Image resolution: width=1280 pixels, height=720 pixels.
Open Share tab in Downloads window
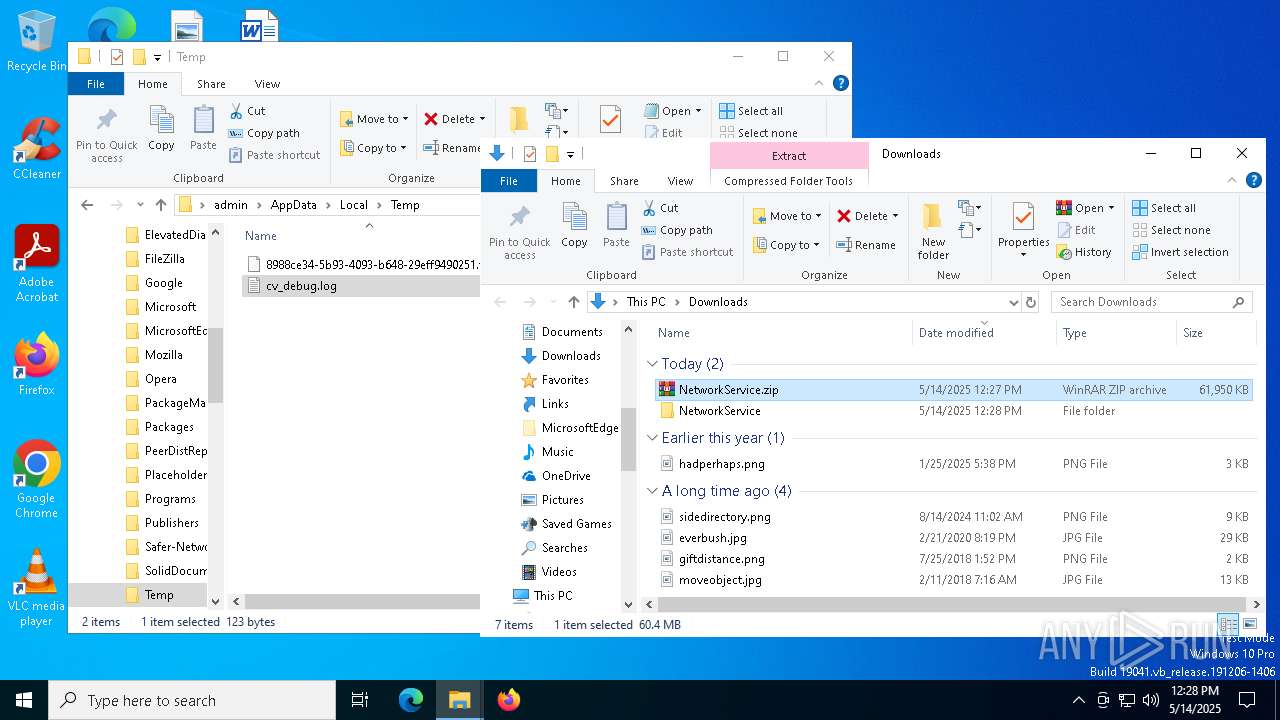pyautogui.click(x=624, y=181)
